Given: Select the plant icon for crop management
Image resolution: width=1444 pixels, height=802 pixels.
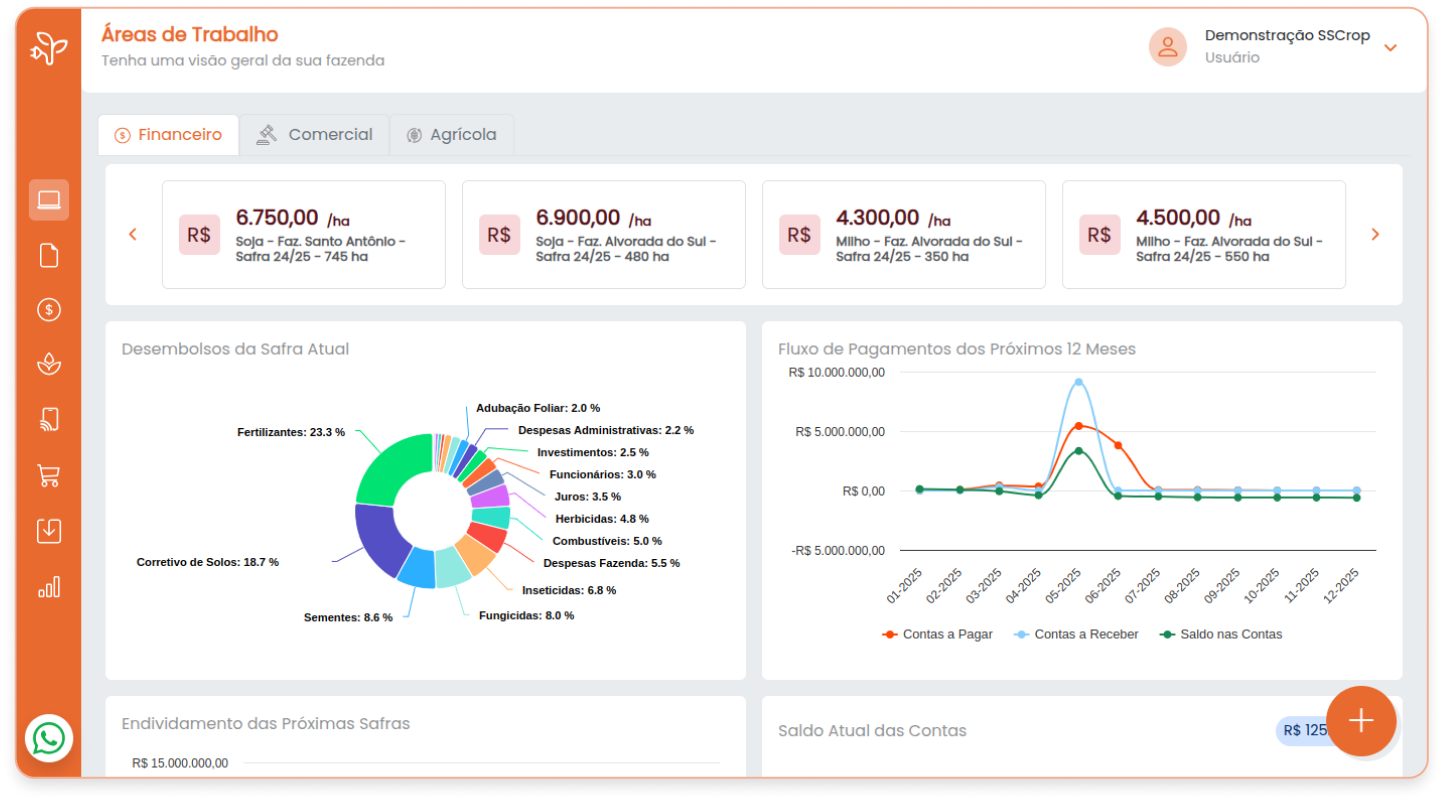Looking at the screenshot, I should [x=48, y=364].
